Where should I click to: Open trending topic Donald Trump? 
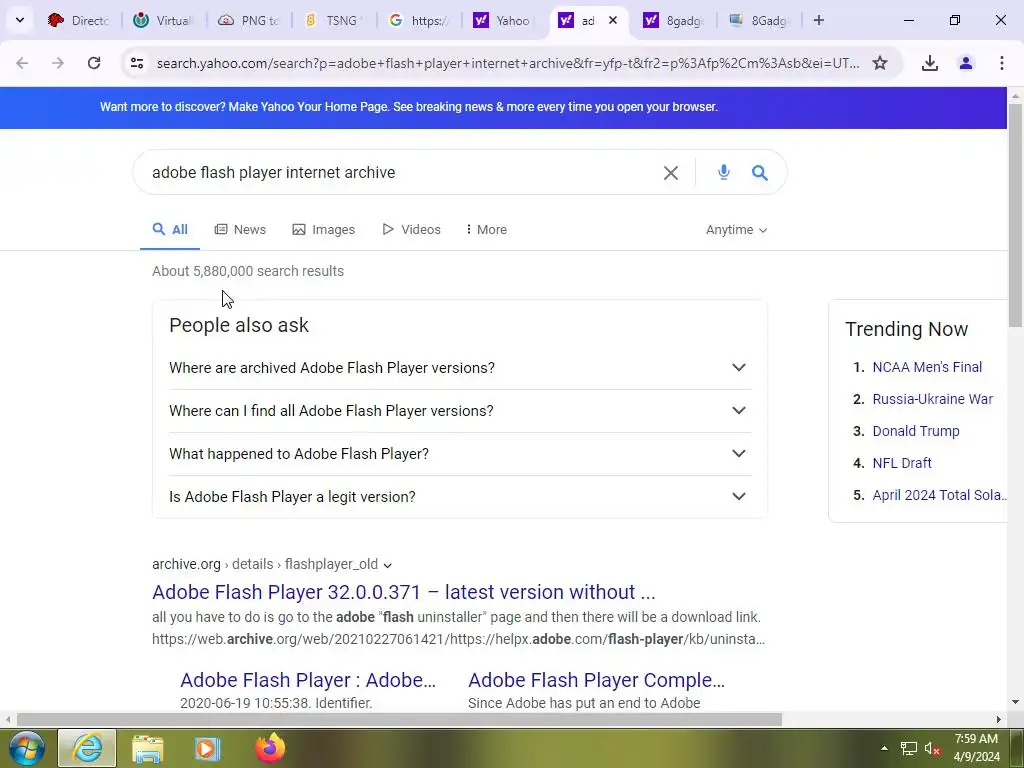point(916,431)
